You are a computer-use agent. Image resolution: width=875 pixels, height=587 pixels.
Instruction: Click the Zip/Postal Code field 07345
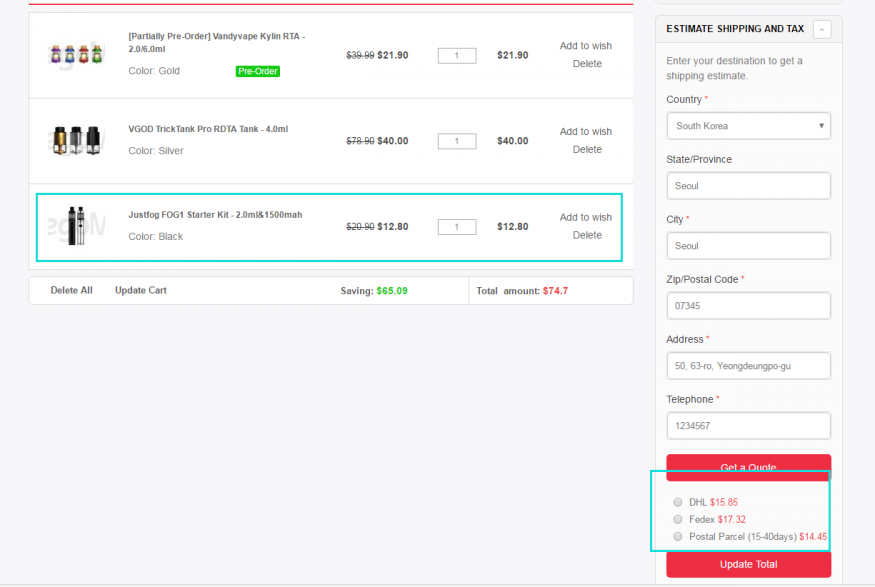tap(748, 306)
